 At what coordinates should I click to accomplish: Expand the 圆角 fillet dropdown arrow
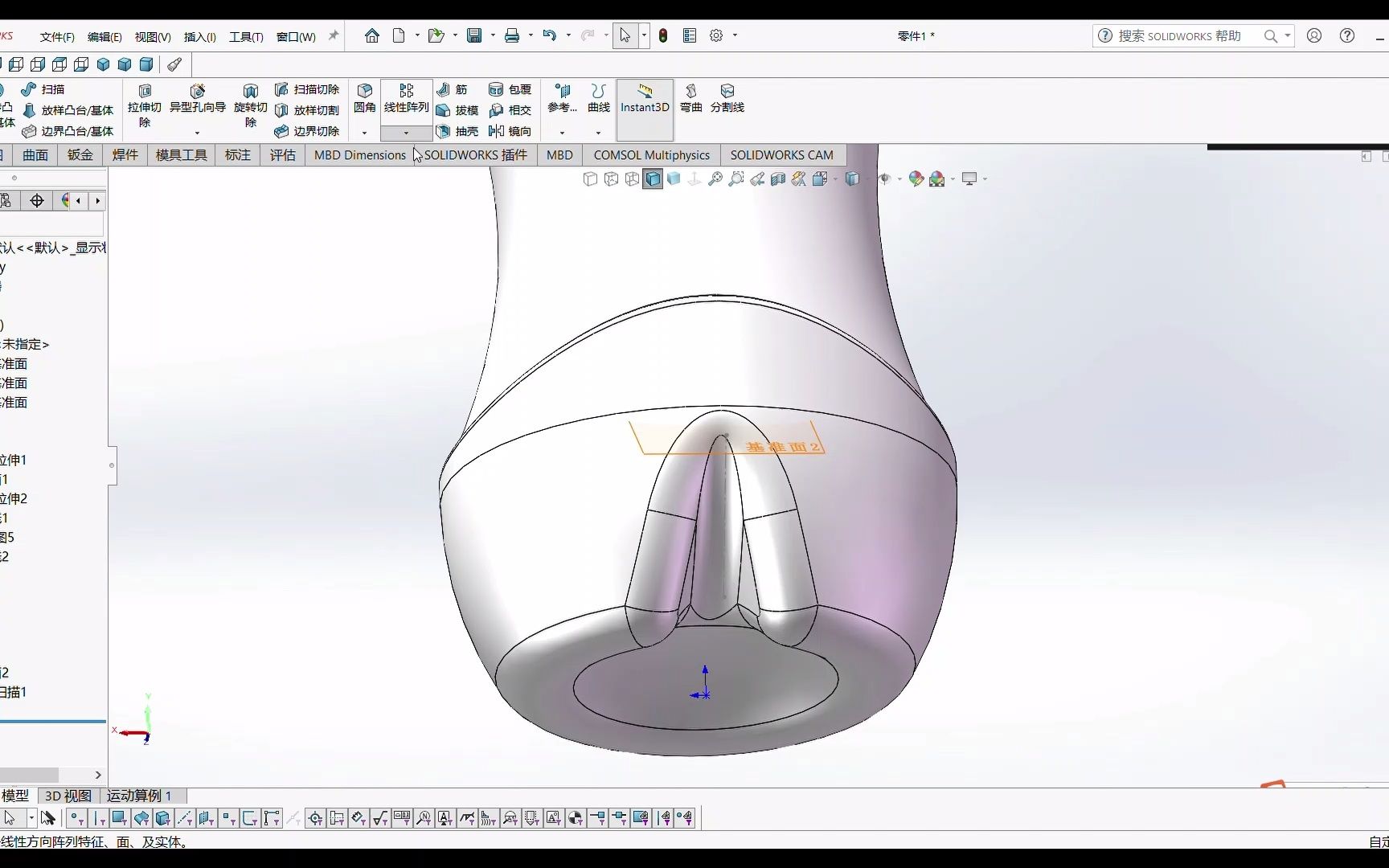pyautogui.click(x=365, y=133)
